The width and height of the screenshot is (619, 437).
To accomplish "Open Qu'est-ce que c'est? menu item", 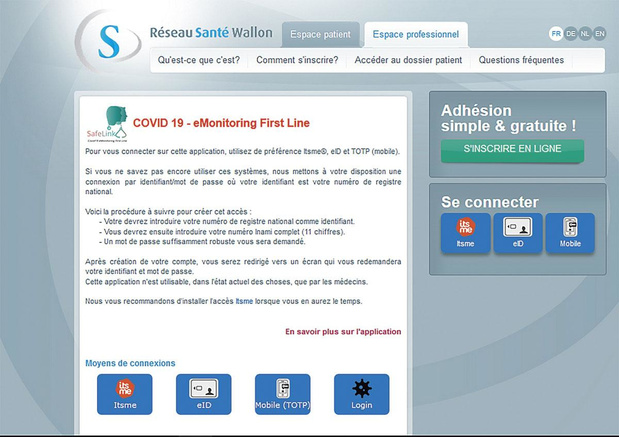I will [199, 60].
